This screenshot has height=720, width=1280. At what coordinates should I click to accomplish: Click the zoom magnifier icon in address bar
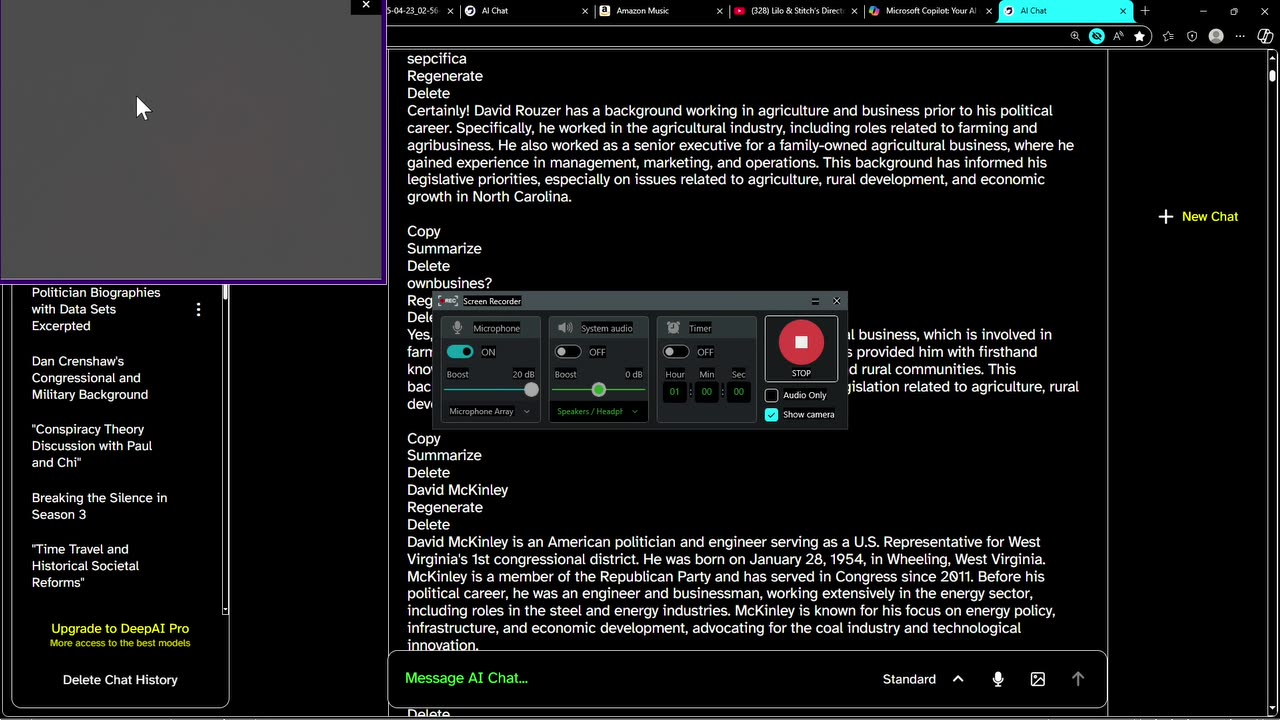click(x=1075, y=36)
